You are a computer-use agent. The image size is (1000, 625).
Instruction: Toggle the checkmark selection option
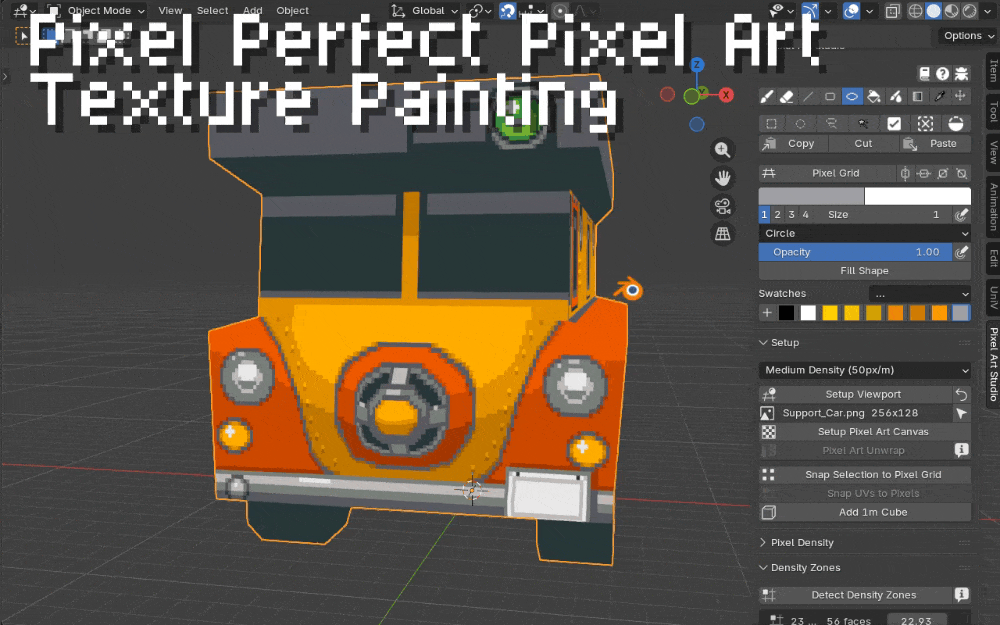894,124
